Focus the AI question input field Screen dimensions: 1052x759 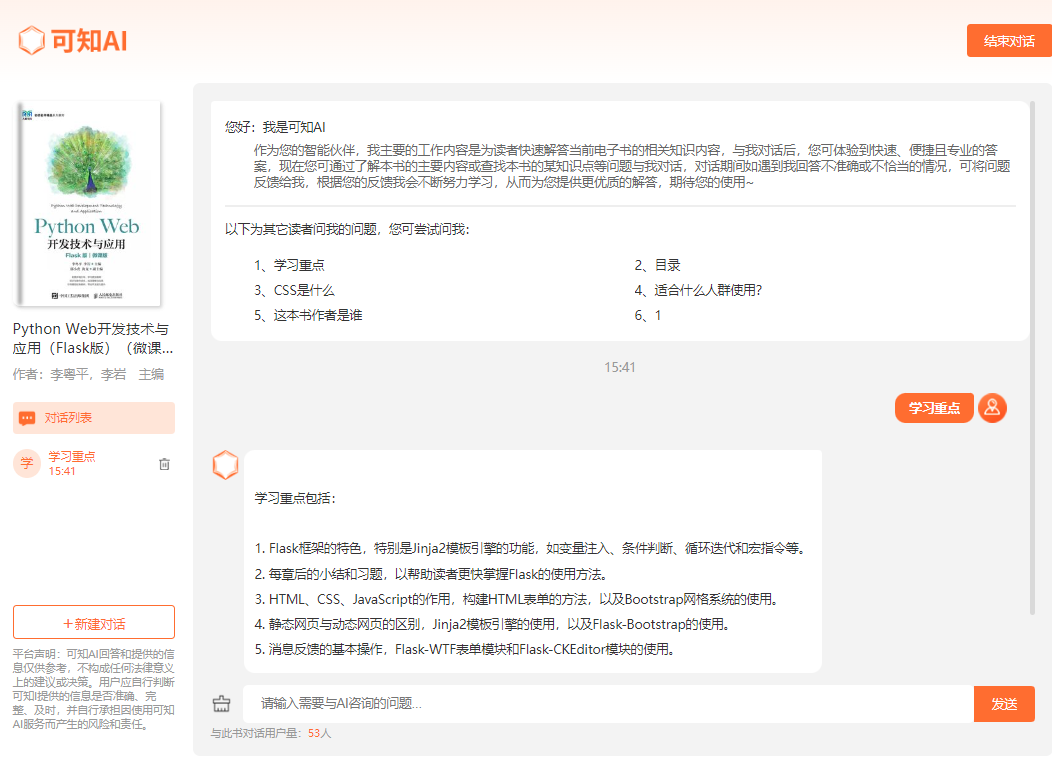[x=608, y=704]
